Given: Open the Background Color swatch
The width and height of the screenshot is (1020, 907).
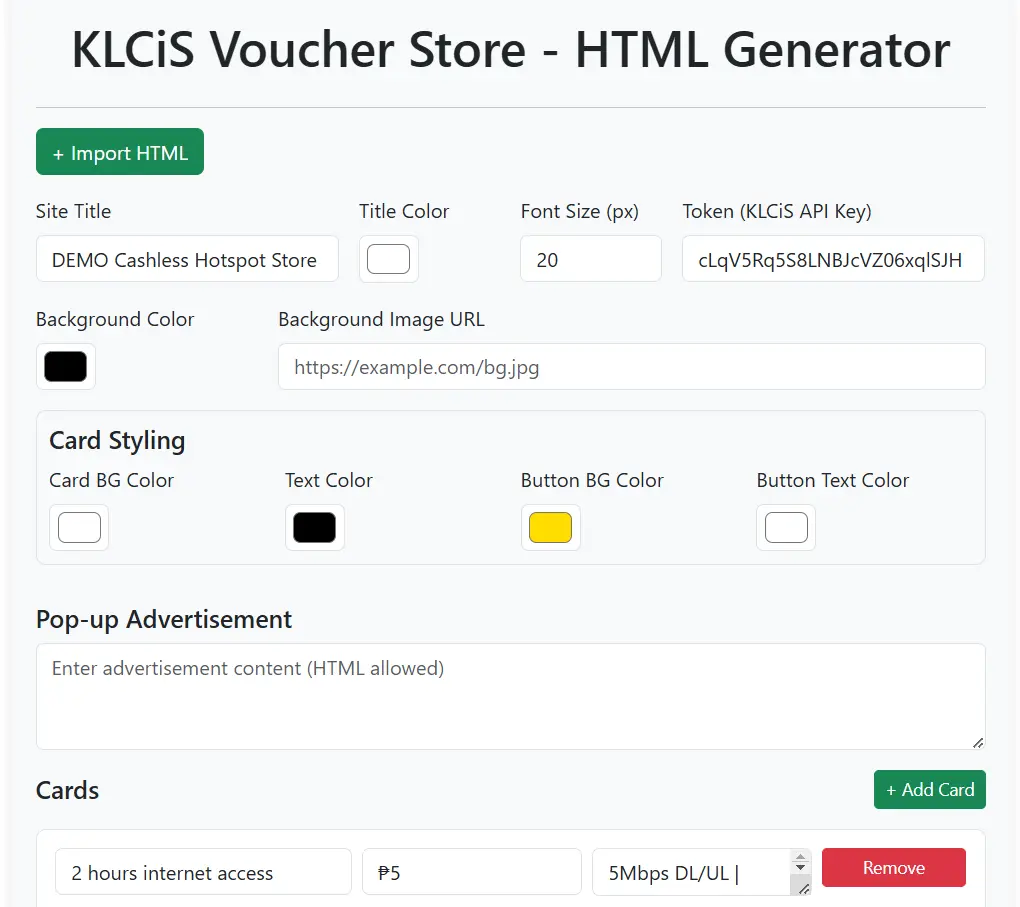Looking at the screenshot, I should [66, 367].
